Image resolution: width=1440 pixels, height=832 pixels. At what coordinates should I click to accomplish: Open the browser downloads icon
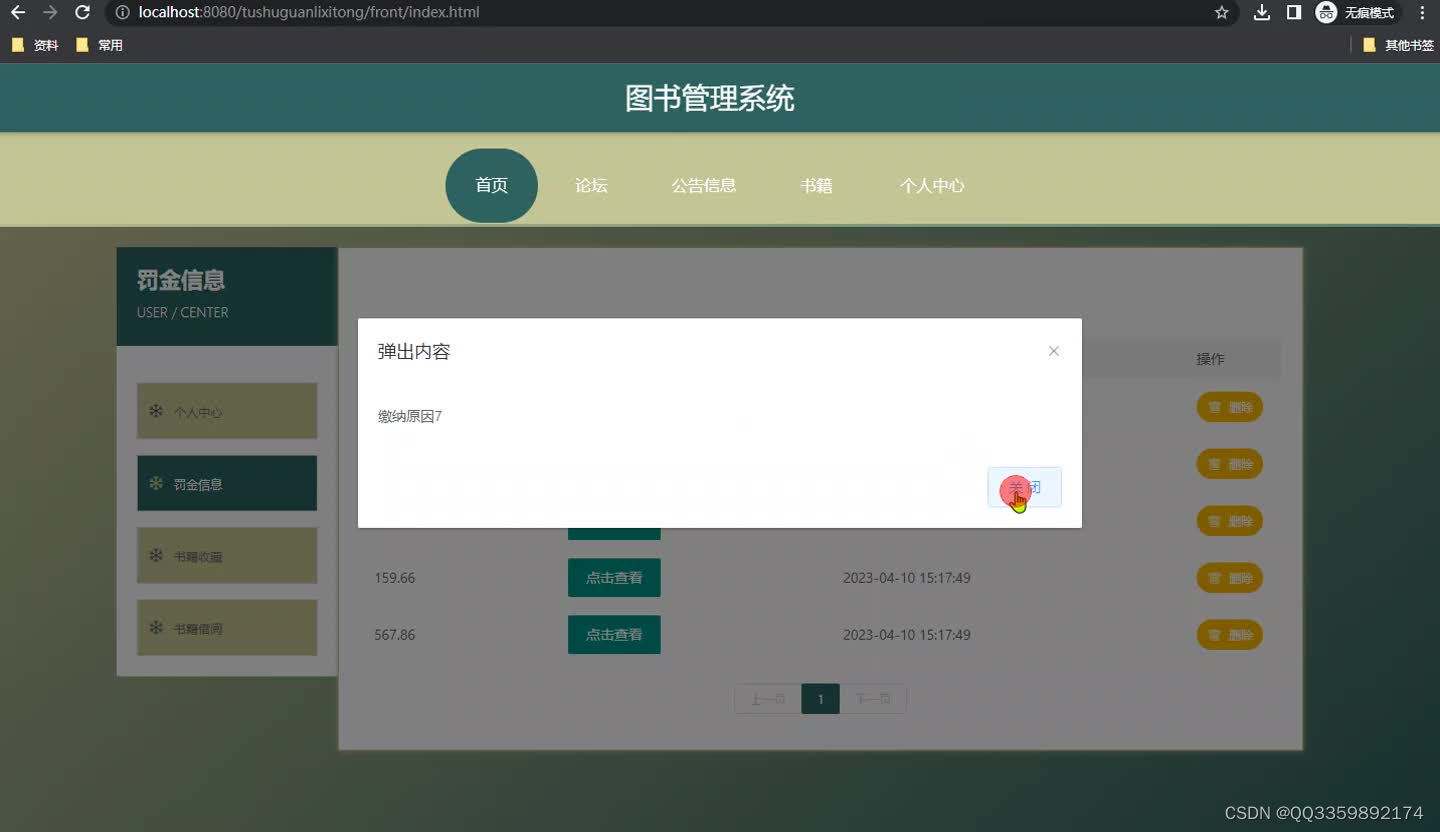1262,13
